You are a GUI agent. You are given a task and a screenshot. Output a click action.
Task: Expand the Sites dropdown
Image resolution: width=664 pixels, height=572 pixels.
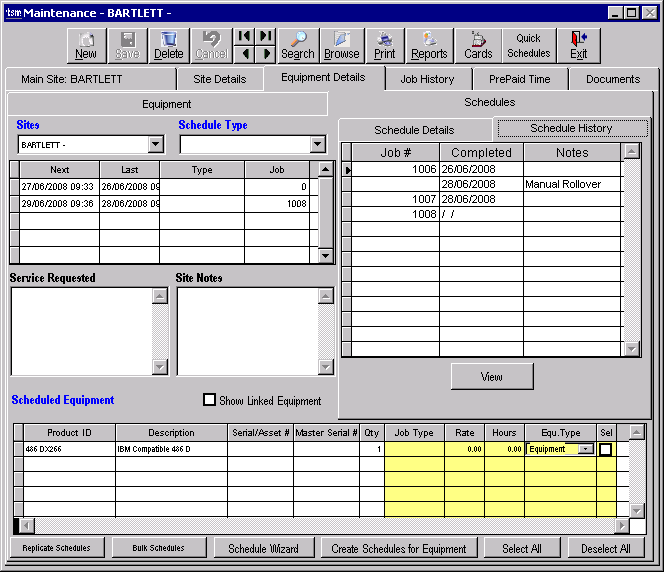(155, 145)
